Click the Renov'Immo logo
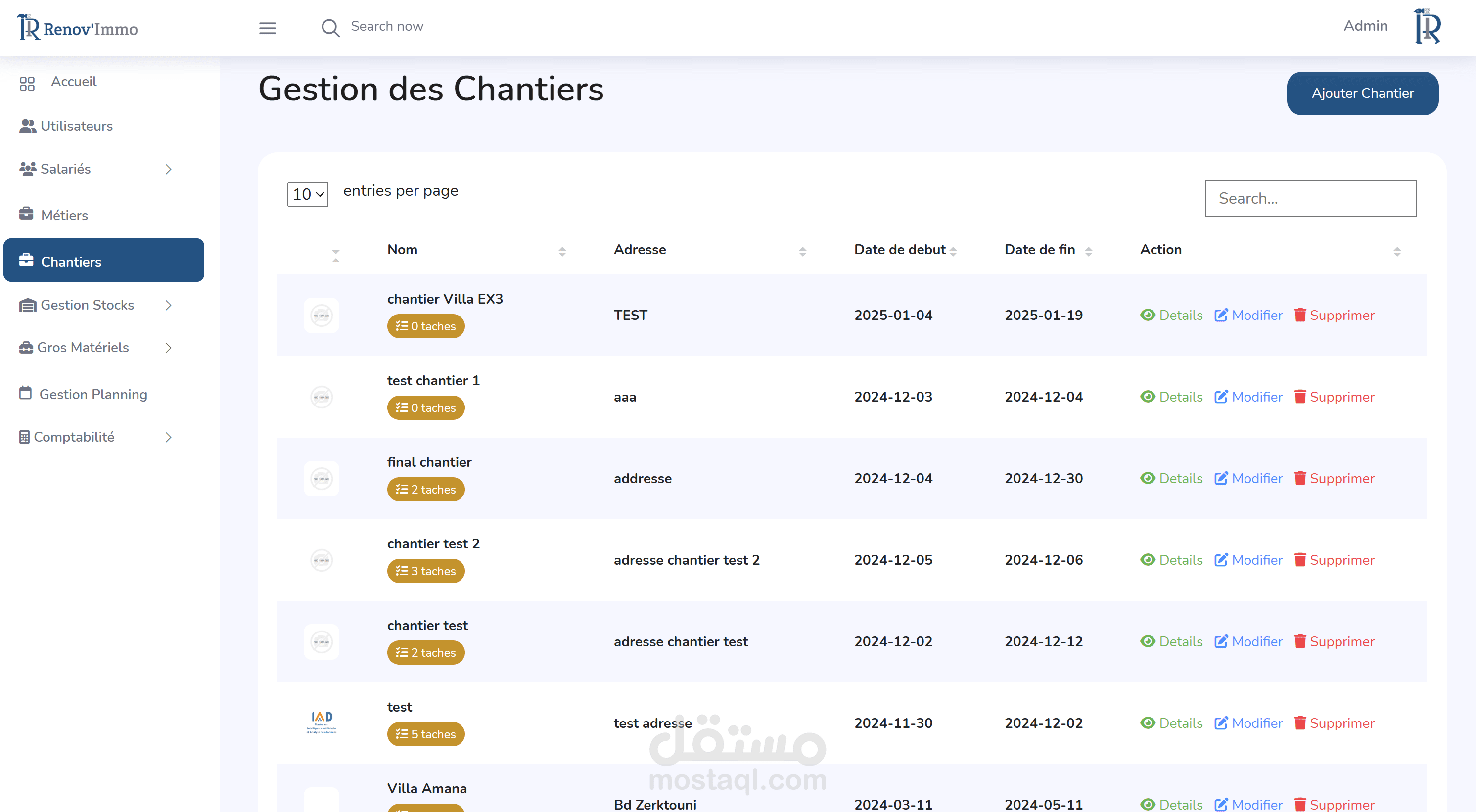The height and width of the screenshot is (812, 1476). tap(77, 28)
